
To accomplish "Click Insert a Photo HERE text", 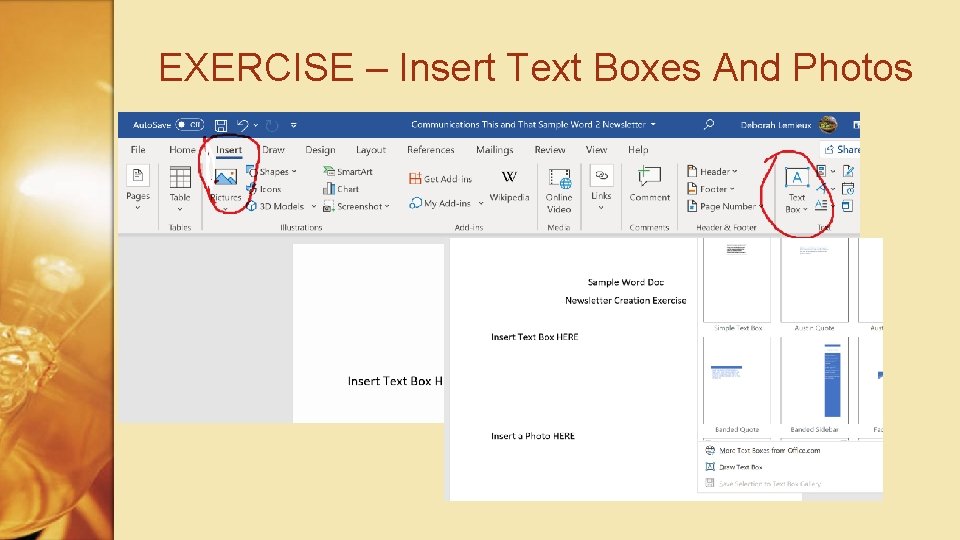I will (533, 436).
